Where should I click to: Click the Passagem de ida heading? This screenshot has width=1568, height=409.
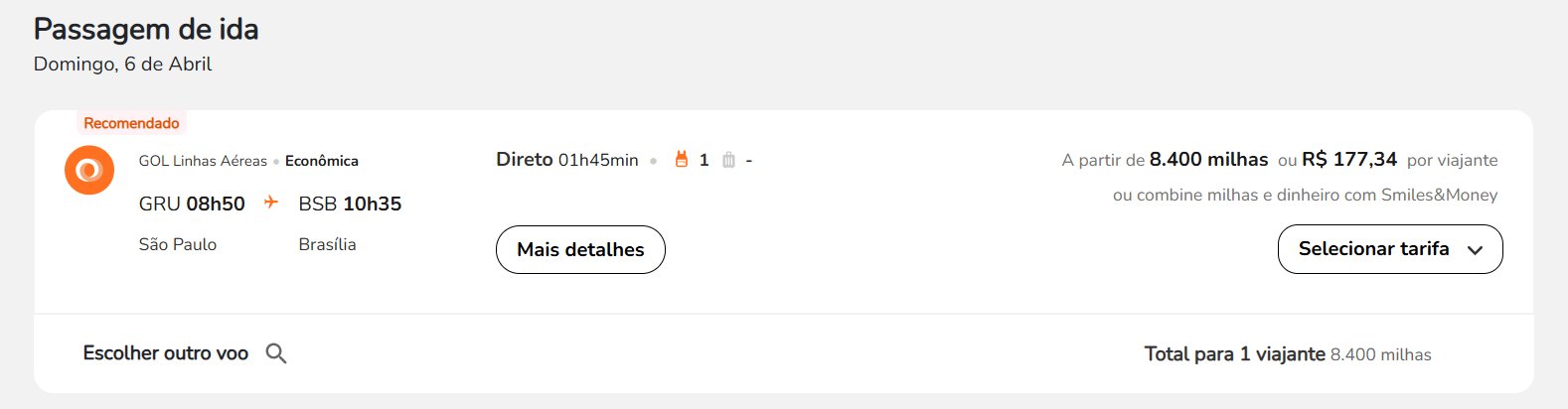pyautogui.click(x=146, y=30)
